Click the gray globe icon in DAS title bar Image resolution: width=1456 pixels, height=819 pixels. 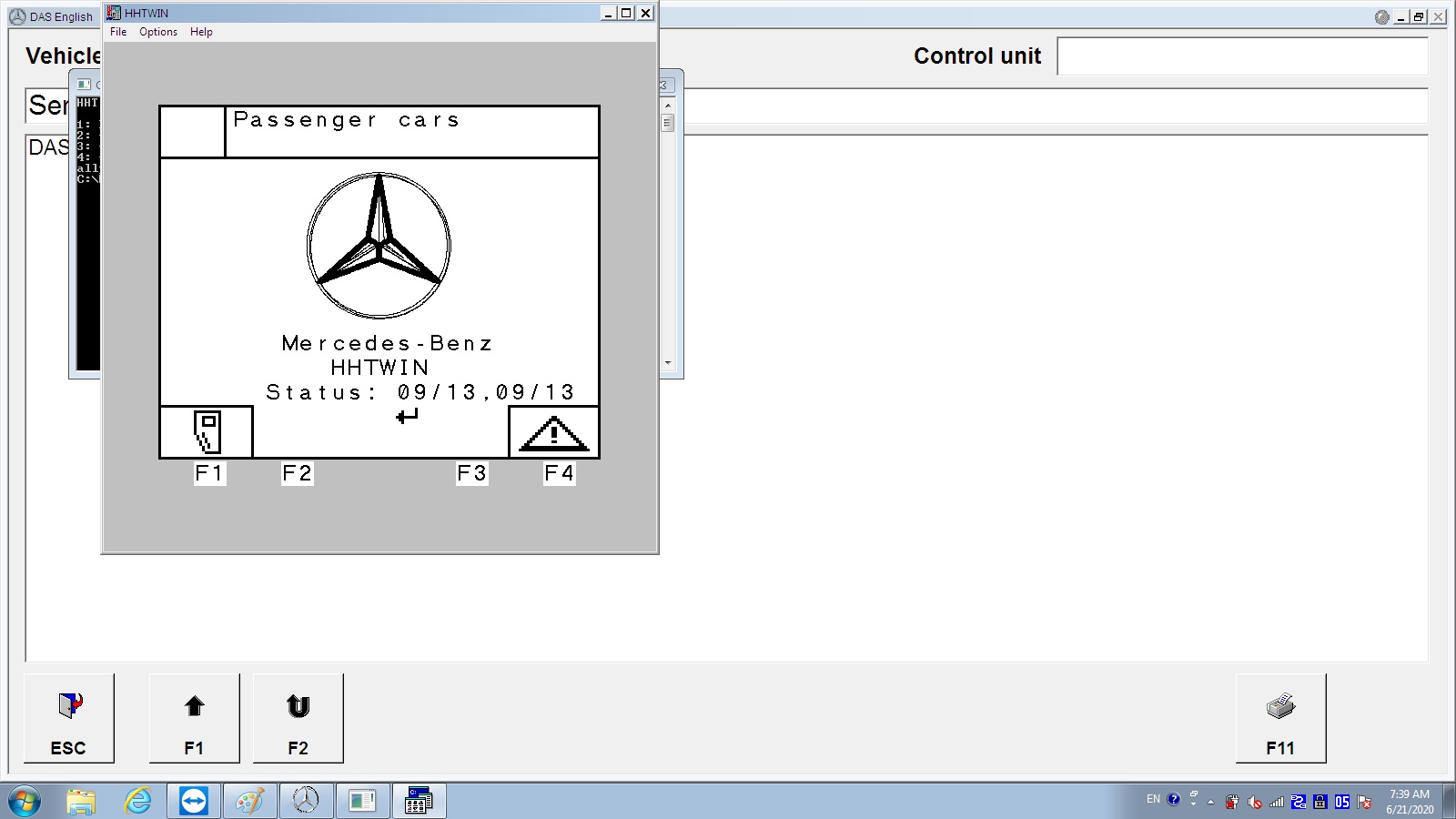(x=1382, y=17)
